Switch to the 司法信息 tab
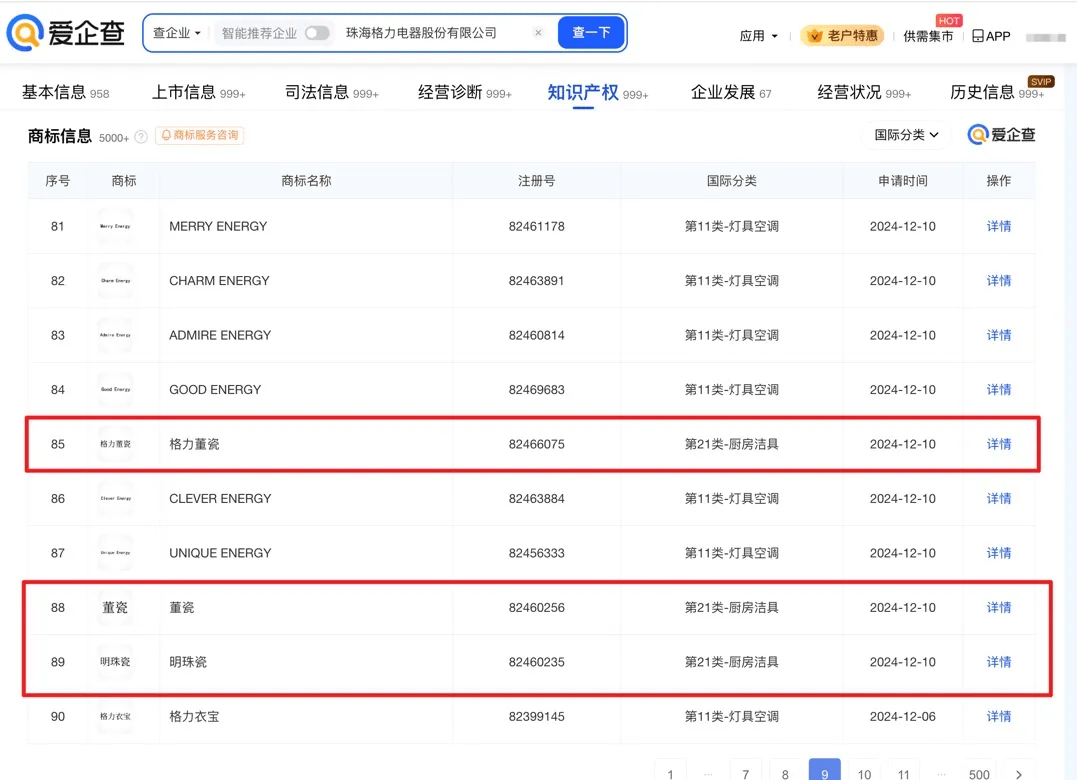This screenshot has height=780, width=1077. point(332,93)
